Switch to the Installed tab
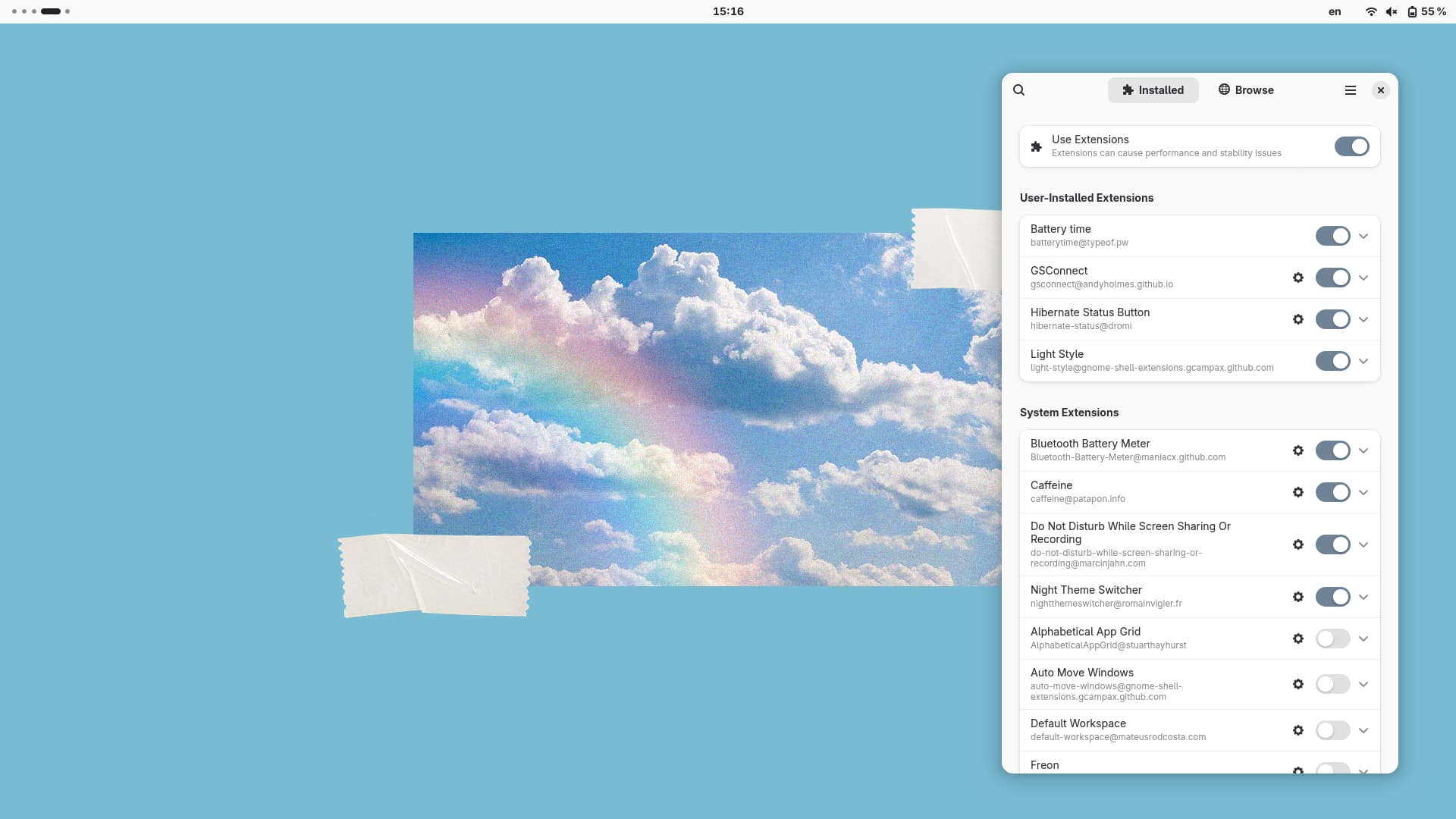Viewport: 1456px width, 819px height. tap(1153, 90)
